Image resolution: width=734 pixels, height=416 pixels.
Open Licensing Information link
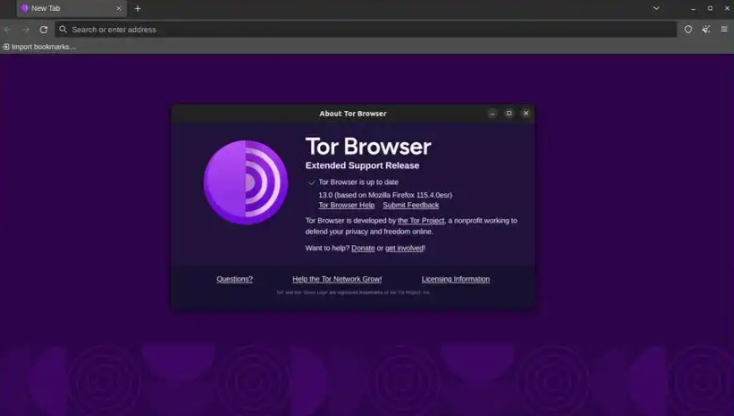(455, 279)
